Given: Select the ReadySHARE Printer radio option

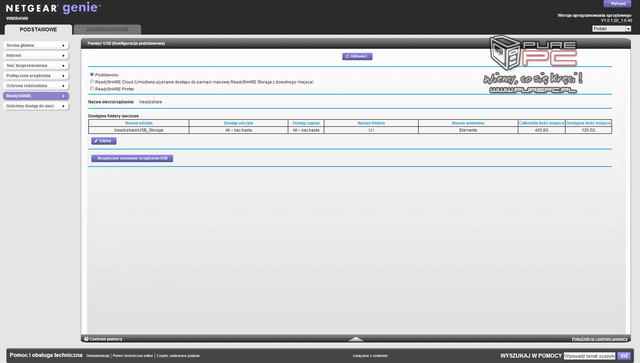Looking at the screenshot, I should tap(92, 89).
